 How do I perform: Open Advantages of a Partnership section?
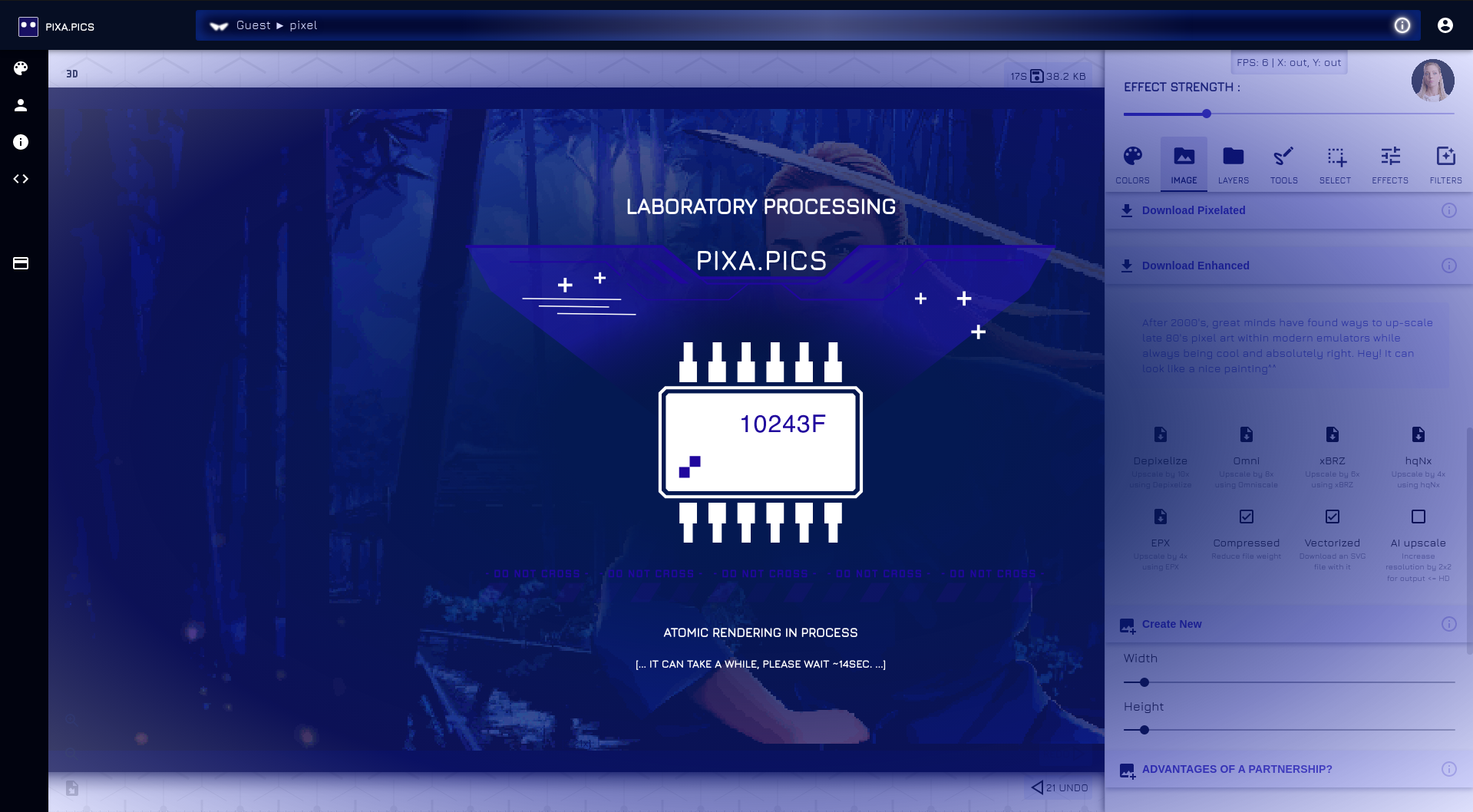1237,769
